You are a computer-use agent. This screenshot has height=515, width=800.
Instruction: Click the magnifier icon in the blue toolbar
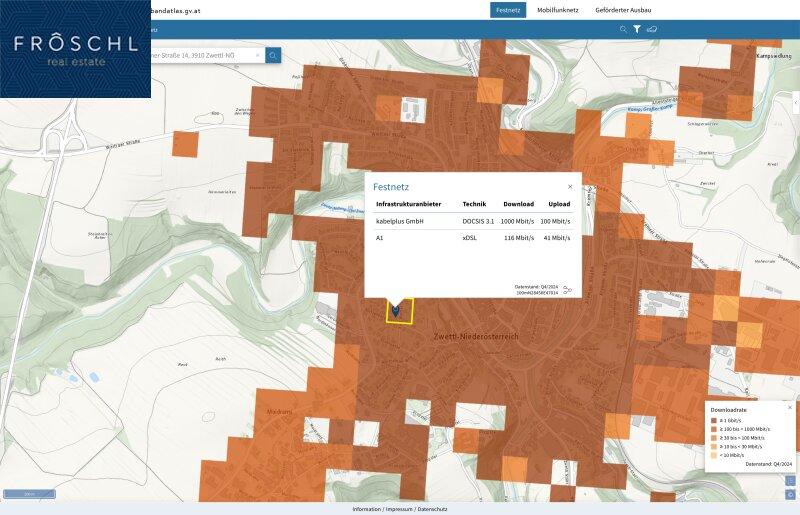623,30
